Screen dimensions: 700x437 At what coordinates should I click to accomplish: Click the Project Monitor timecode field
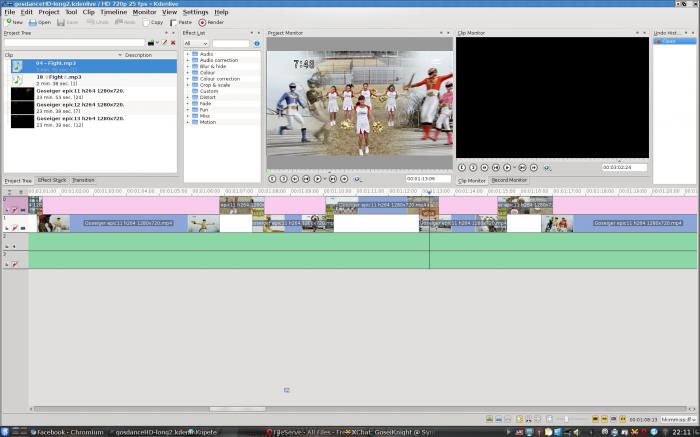pos(428,179)
